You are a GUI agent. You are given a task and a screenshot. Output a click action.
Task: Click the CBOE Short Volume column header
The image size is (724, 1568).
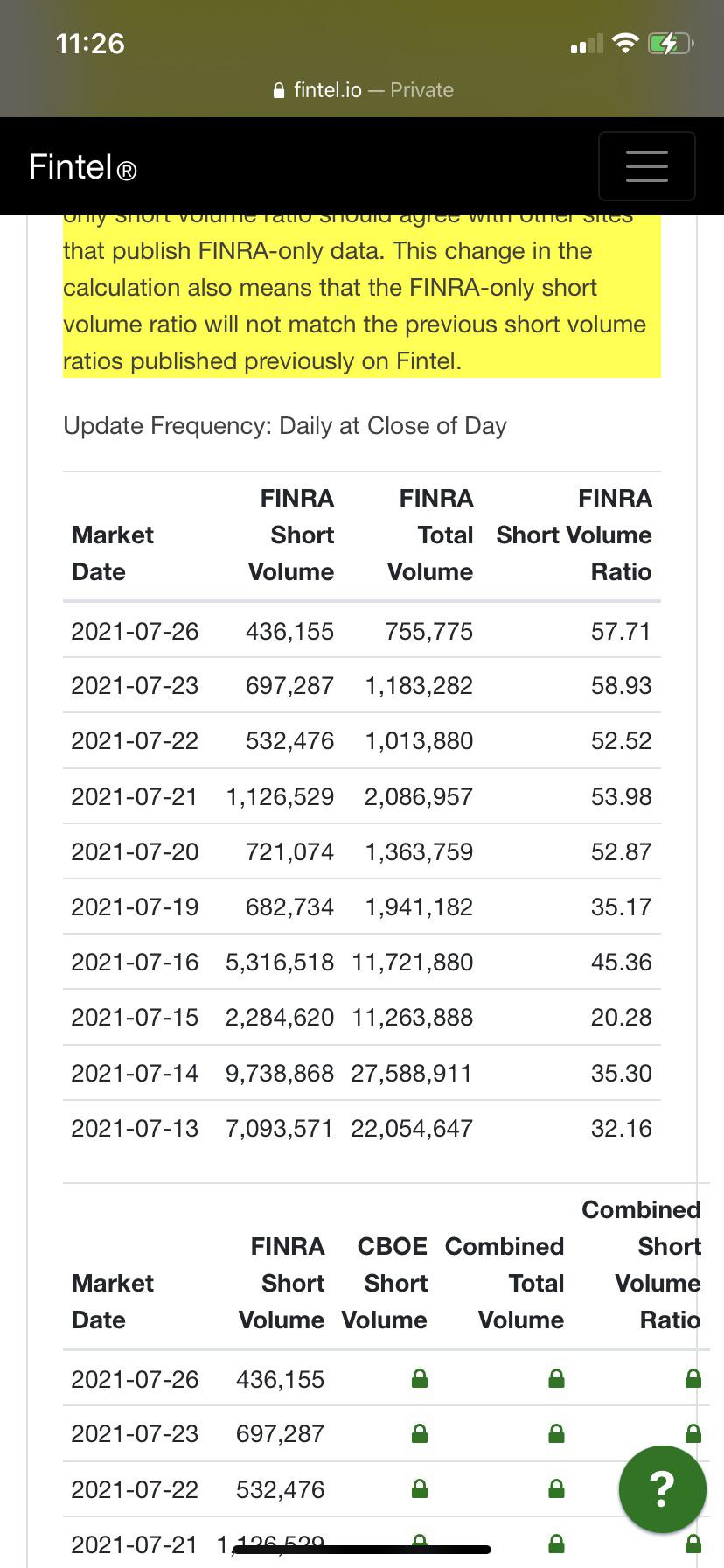385,1283
